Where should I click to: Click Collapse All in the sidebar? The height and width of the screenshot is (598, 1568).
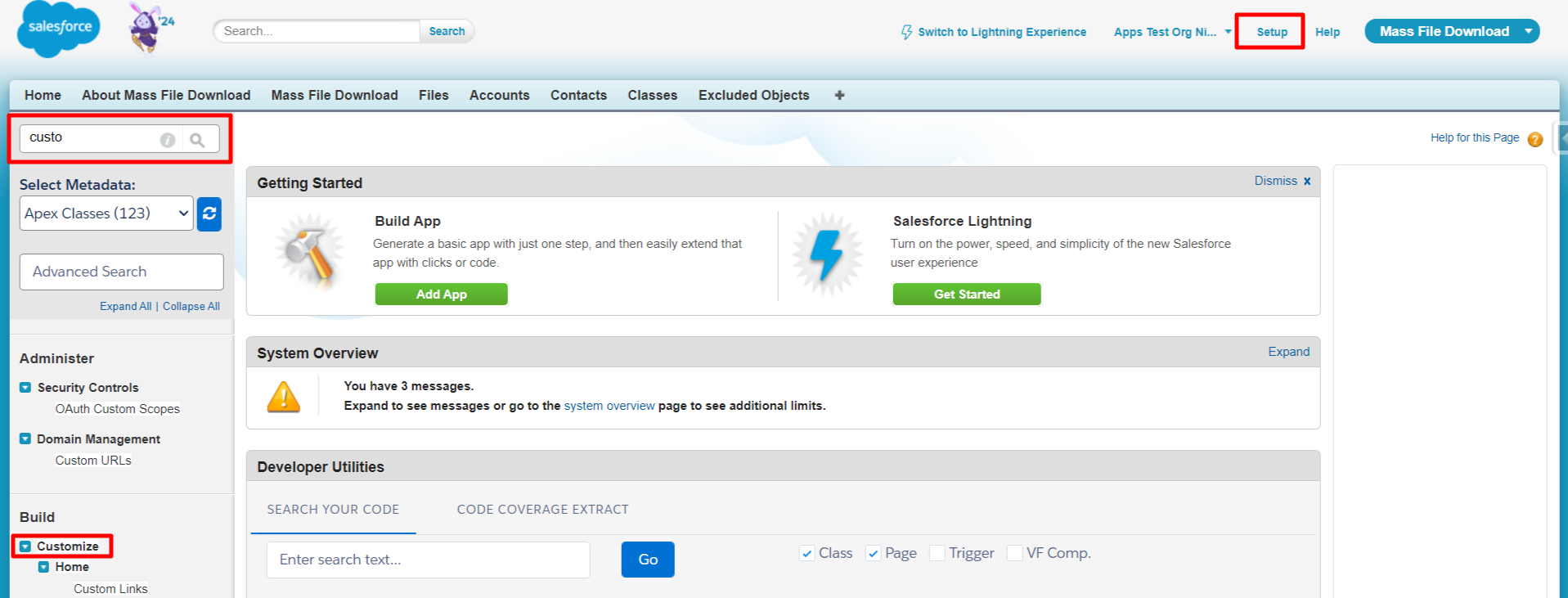click(191, 306)
